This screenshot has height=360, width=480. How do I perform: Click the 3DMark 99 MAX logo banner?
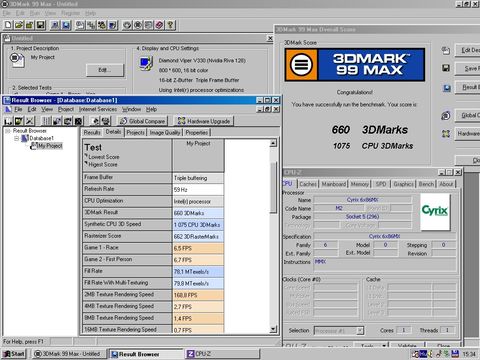point(355,65)
